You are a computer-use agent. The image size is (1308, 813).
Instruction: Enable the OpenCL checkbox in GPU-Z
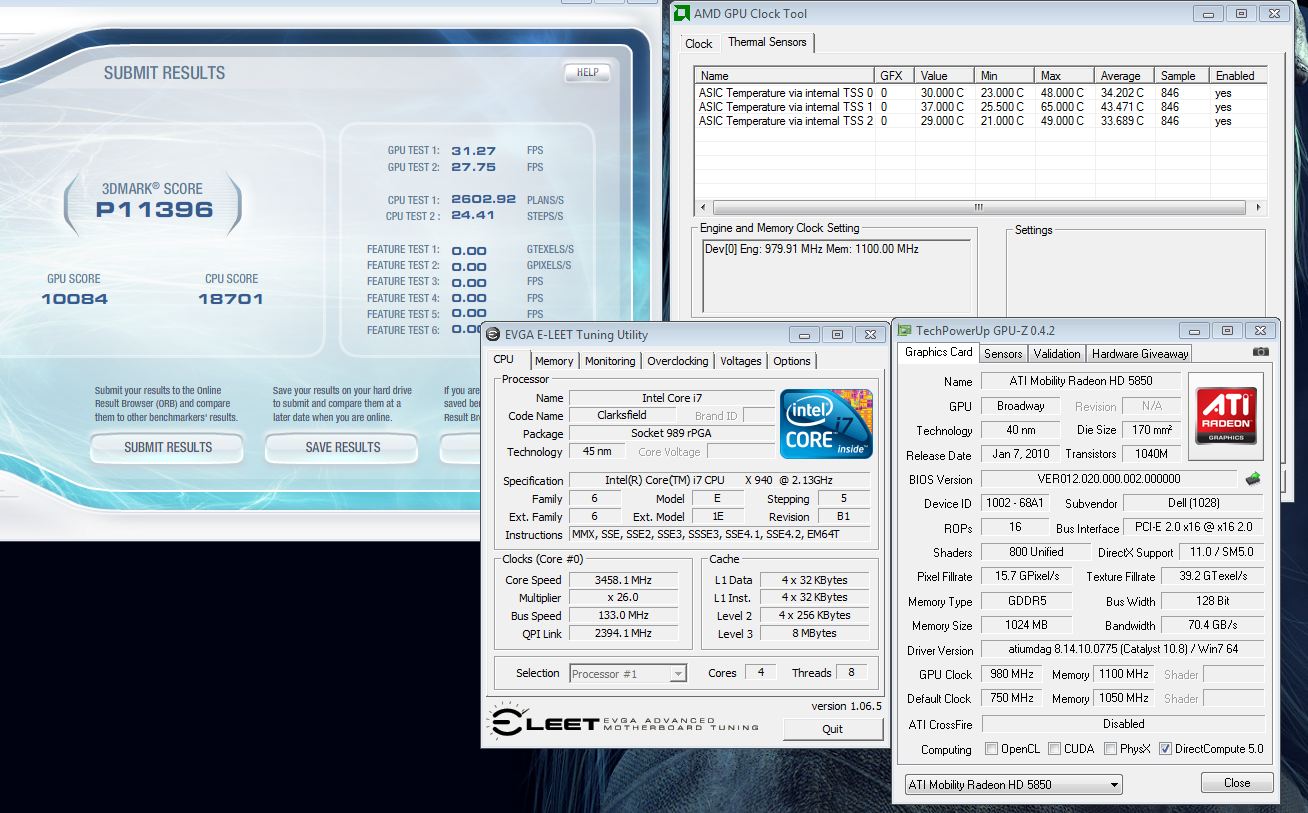[x=991, y=748]
